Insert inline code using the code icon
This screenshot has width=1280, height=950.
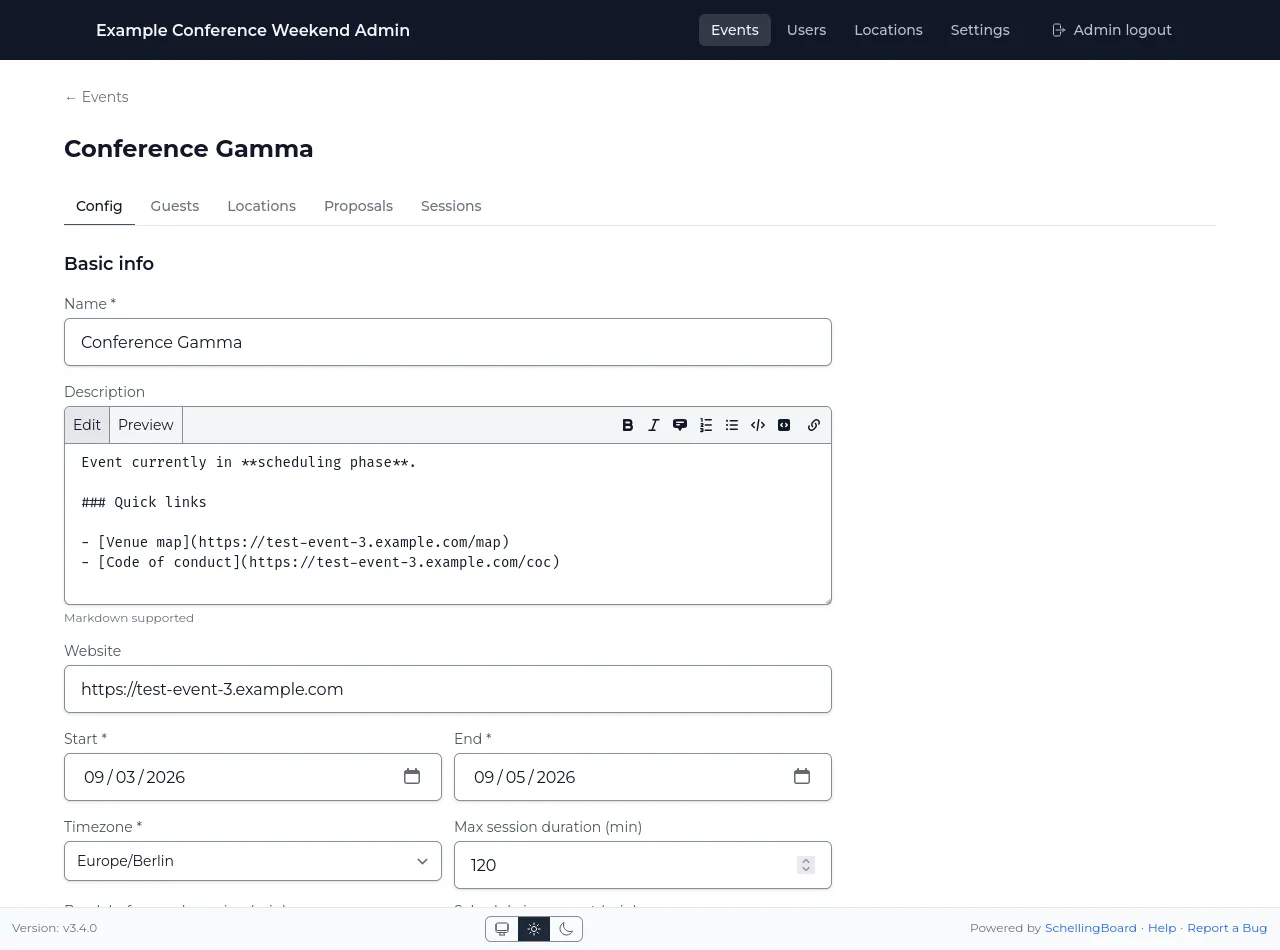(x=758, y=425)
